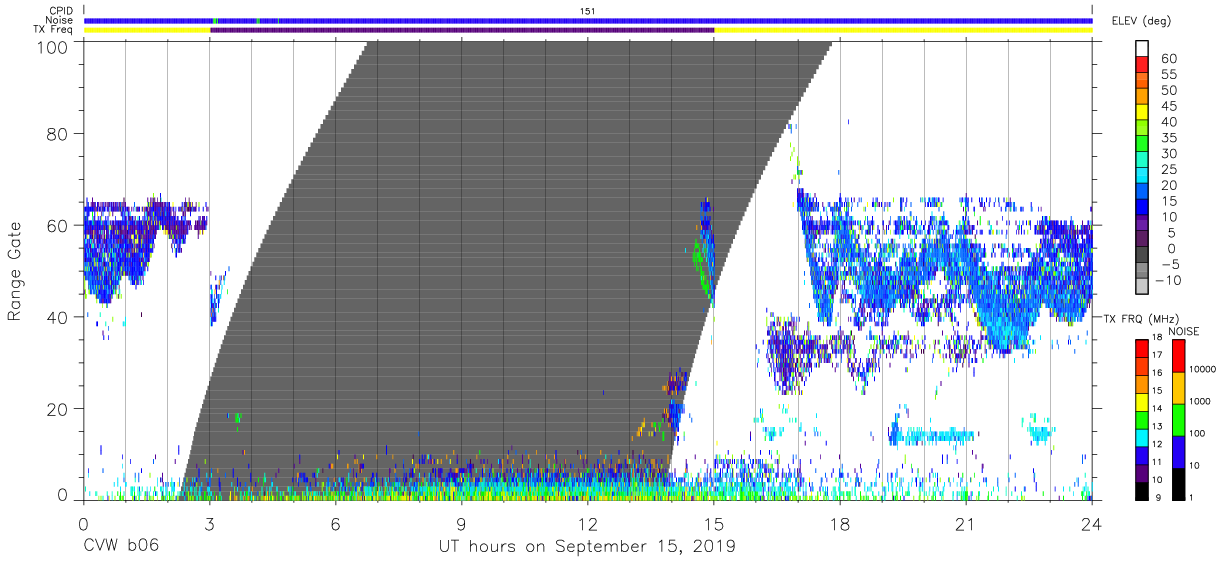Click the CPID label above the plot
The height and width of the screenshot is (567, 1228).
(x=61, y=11)
